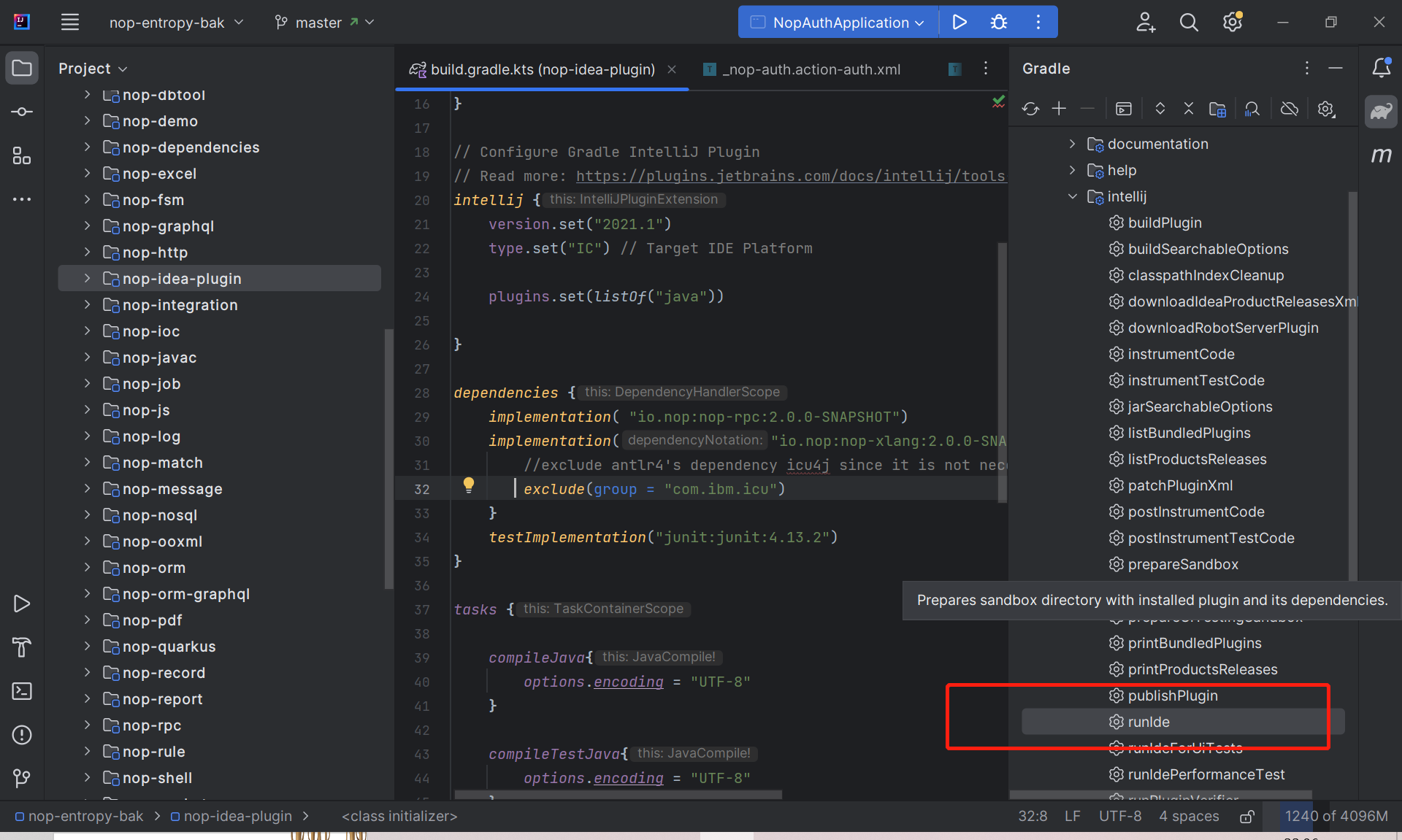This screenshot has width=1402, height=840.
Task: Collapse all Gradle tree nodes
Action: [1189, 109]
